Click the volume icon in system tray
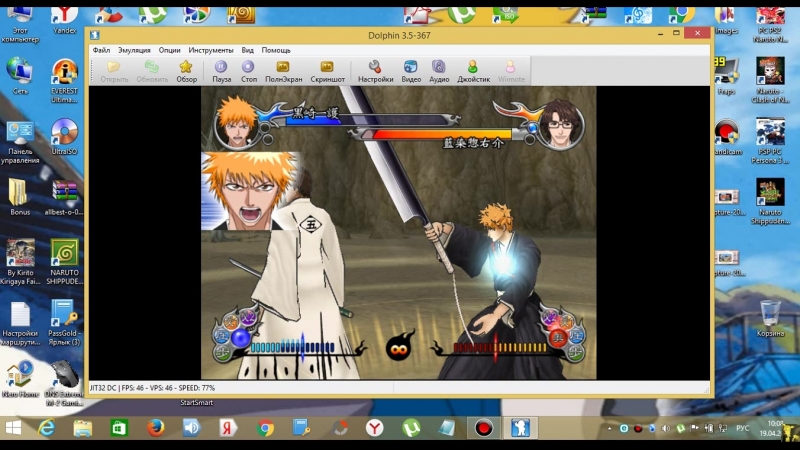800x450 pixels. [x=666, y=429]
